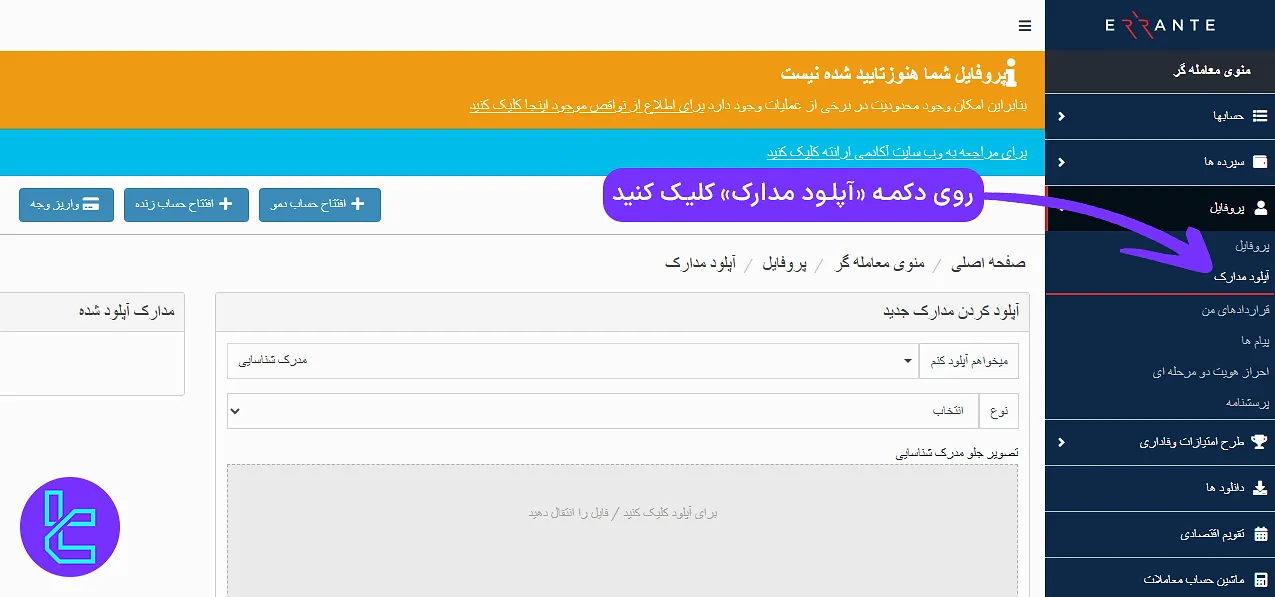Expand the Accounts sidebar section chevron
Image resolution: width=1275 pixels, height=597 pixels.
click(x=1060, y=115)
